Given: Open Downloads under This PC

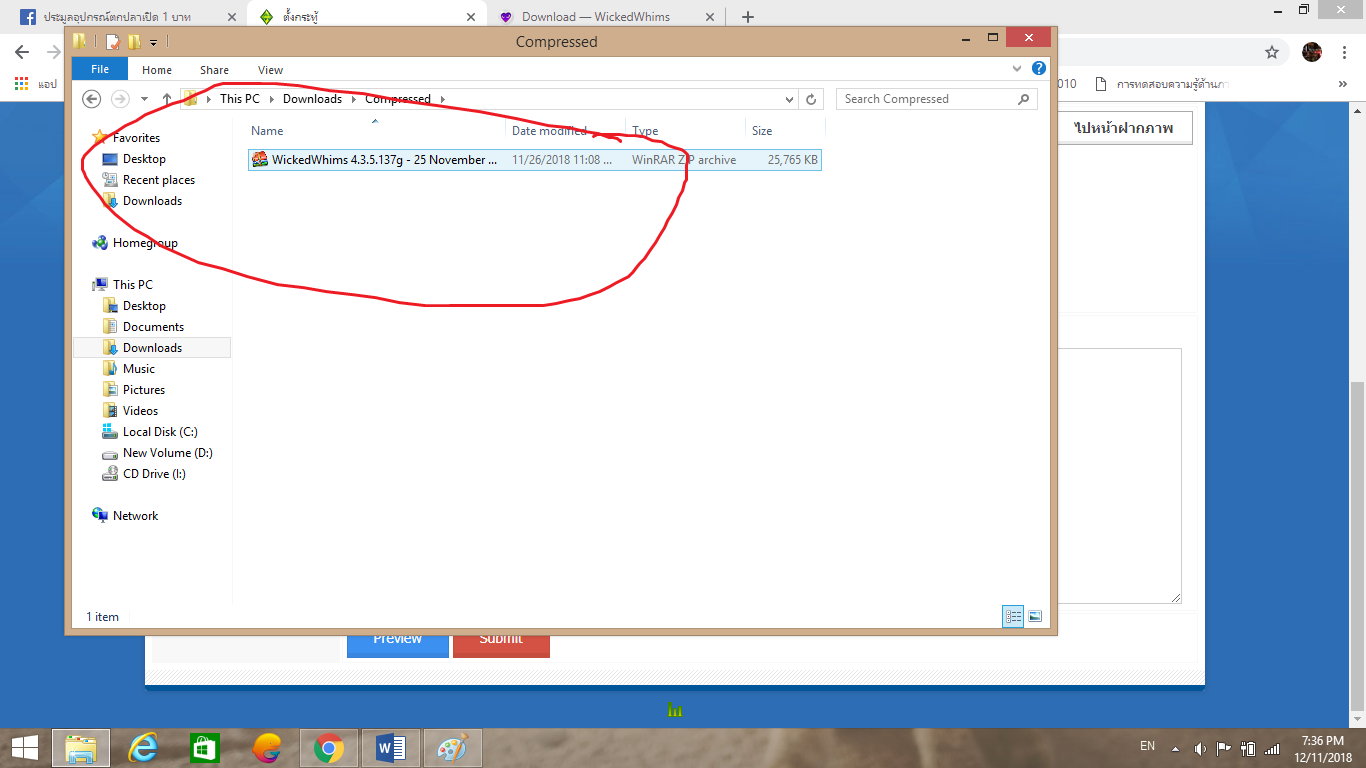Looking at the screenshot, I should coord(152,348).
